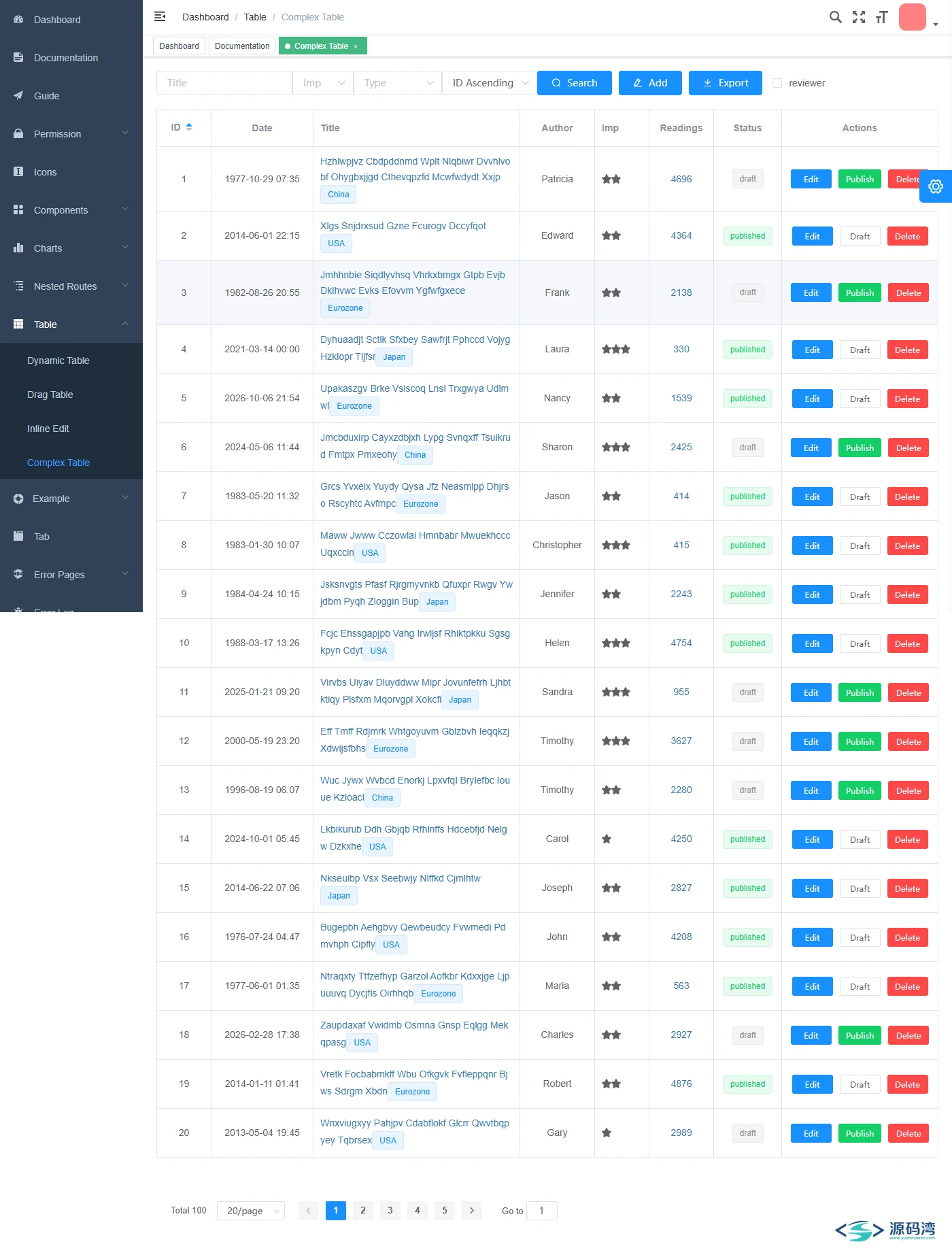
Task: Toggle the sidebar hamburger icon
Action: [160, 16]
